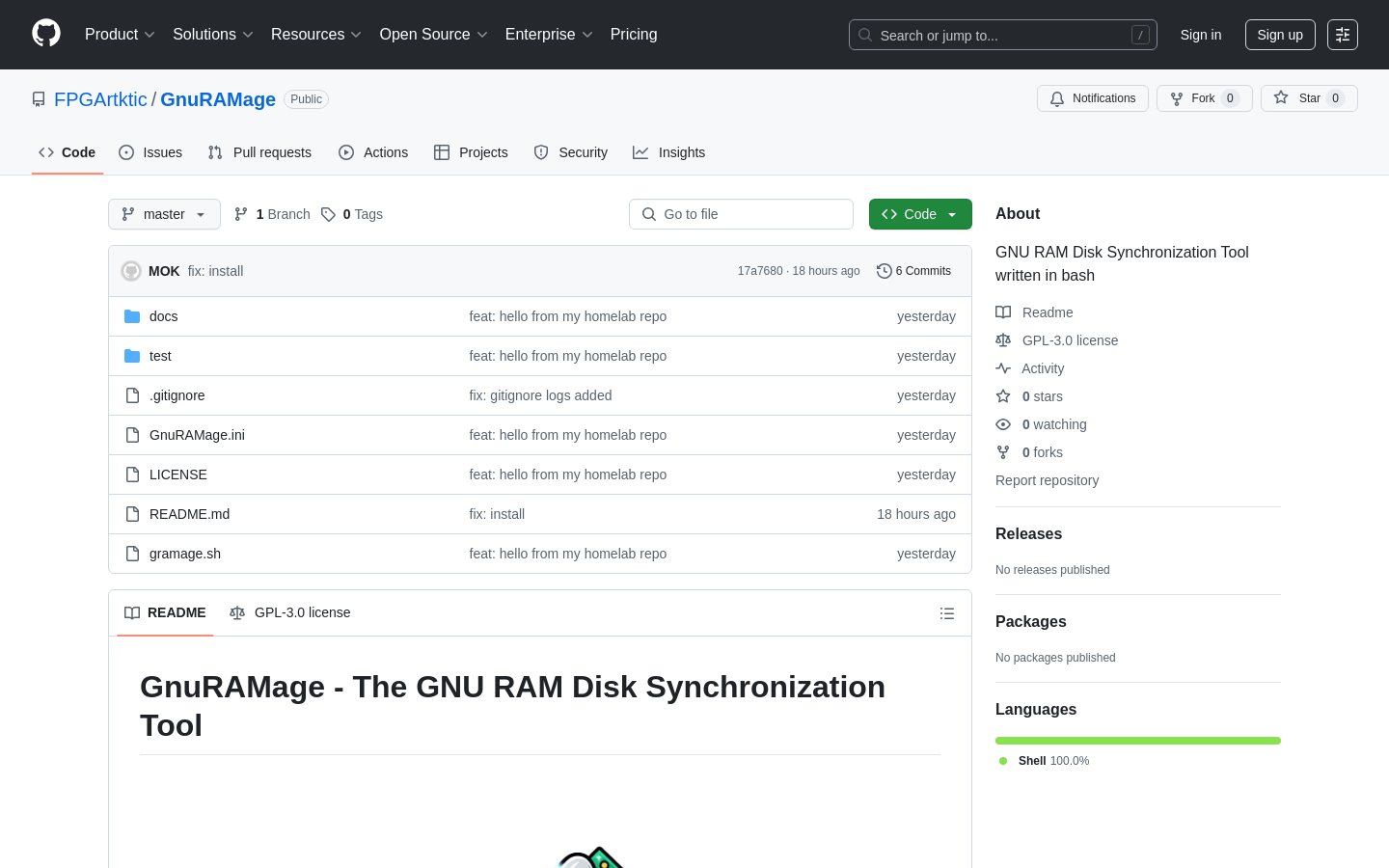Switch to the Issues tab
The width and height of the screenshot is (1389, 868).
150,152
